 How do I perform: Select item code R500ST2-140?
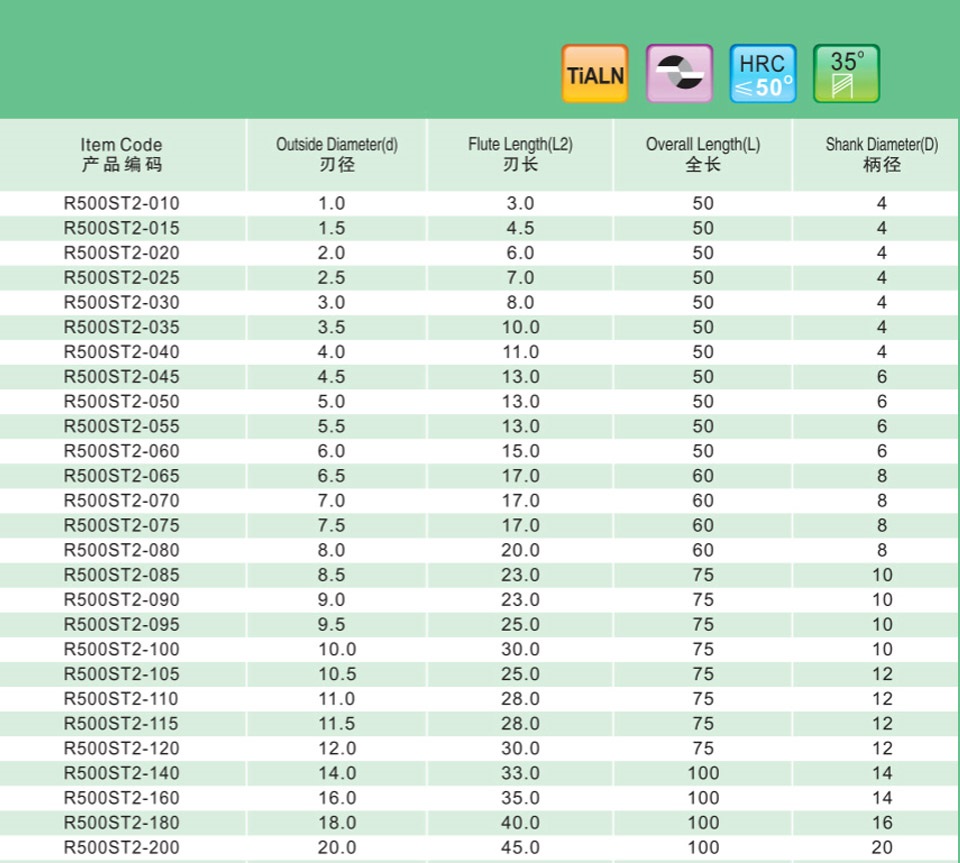122,774
